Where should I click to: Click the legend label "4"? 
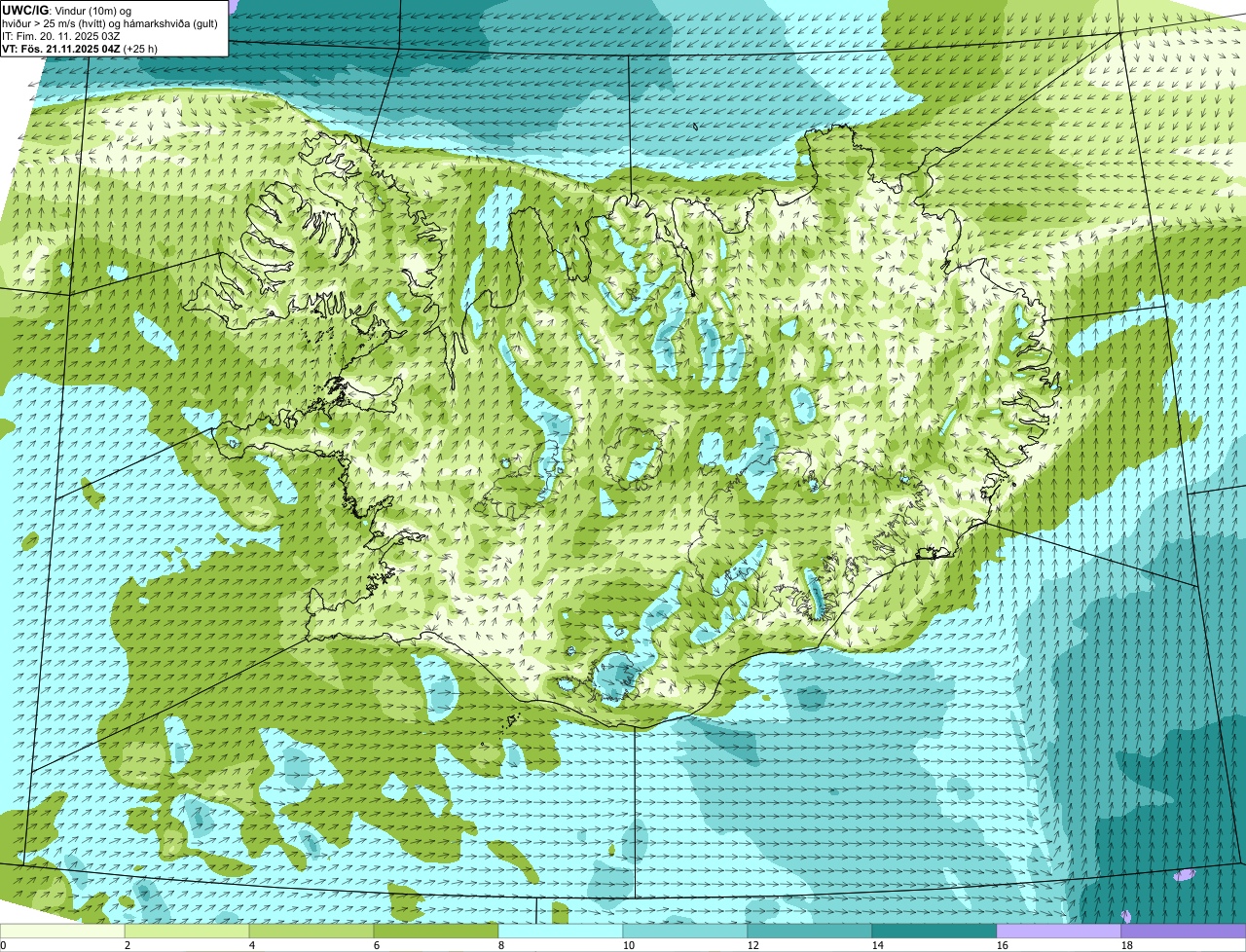tap(252, 945)
